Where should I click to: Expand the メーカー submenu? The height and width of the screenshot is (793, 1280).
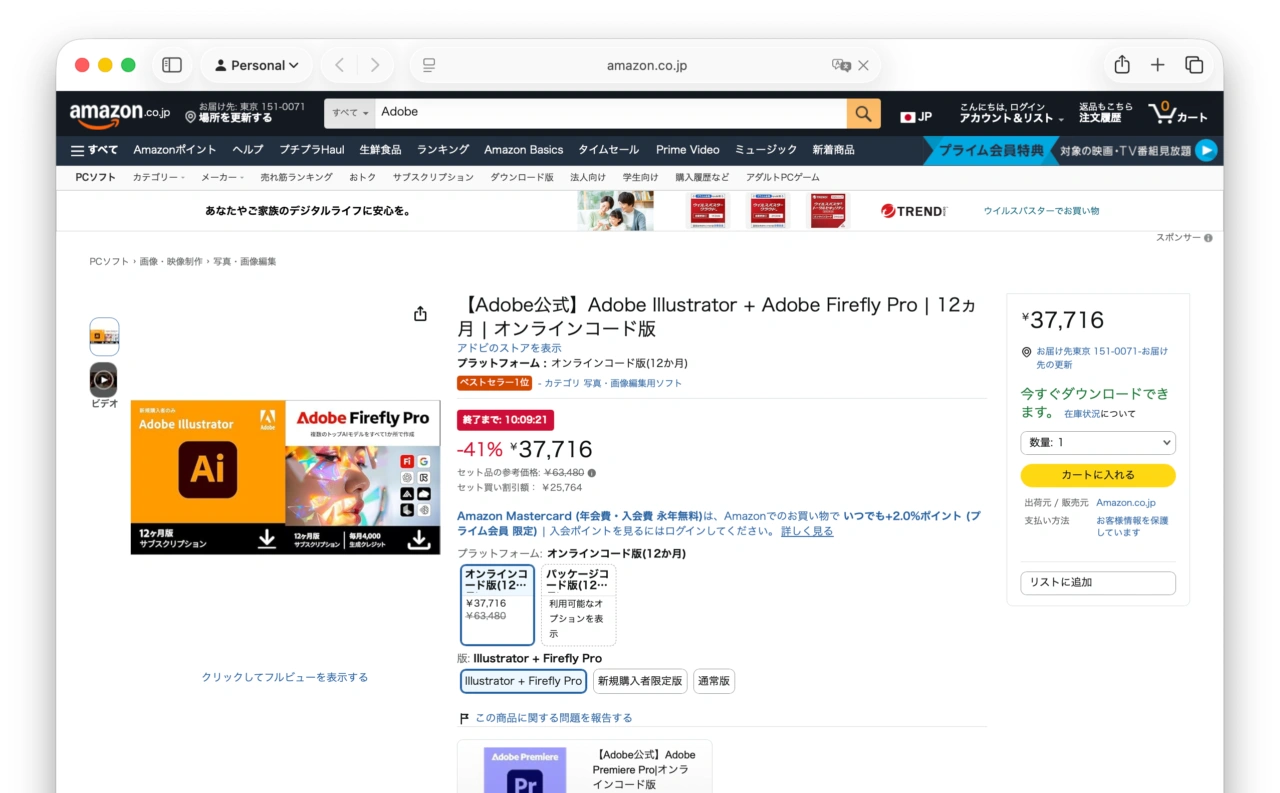point(222,177)
